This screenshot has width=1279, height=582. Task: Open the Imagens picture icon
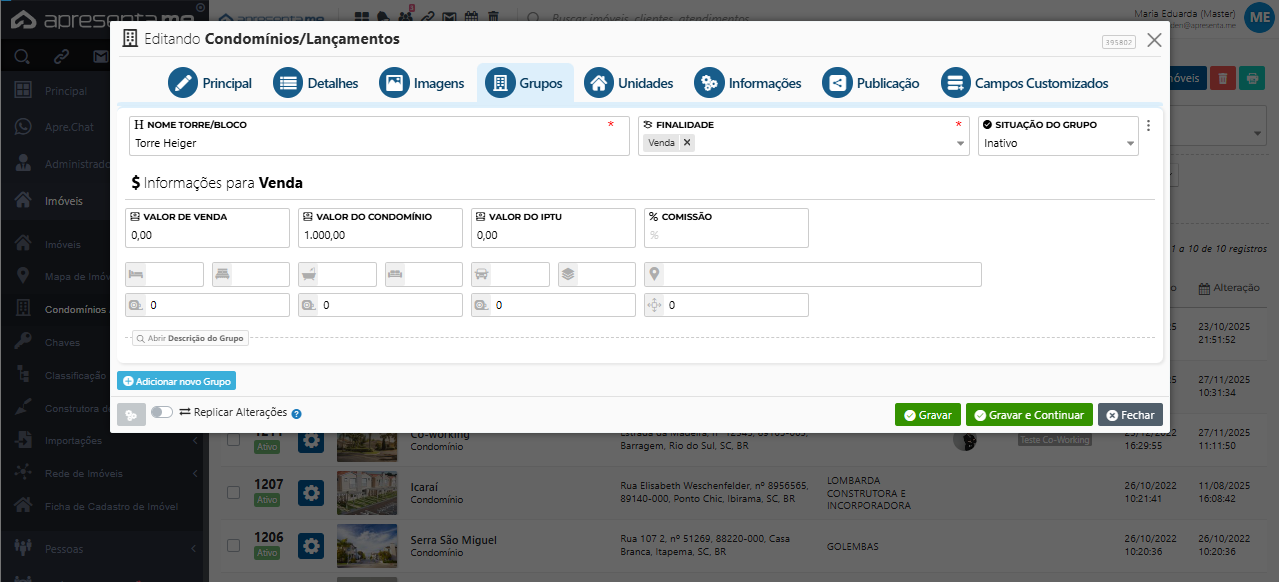coord(395,83)
